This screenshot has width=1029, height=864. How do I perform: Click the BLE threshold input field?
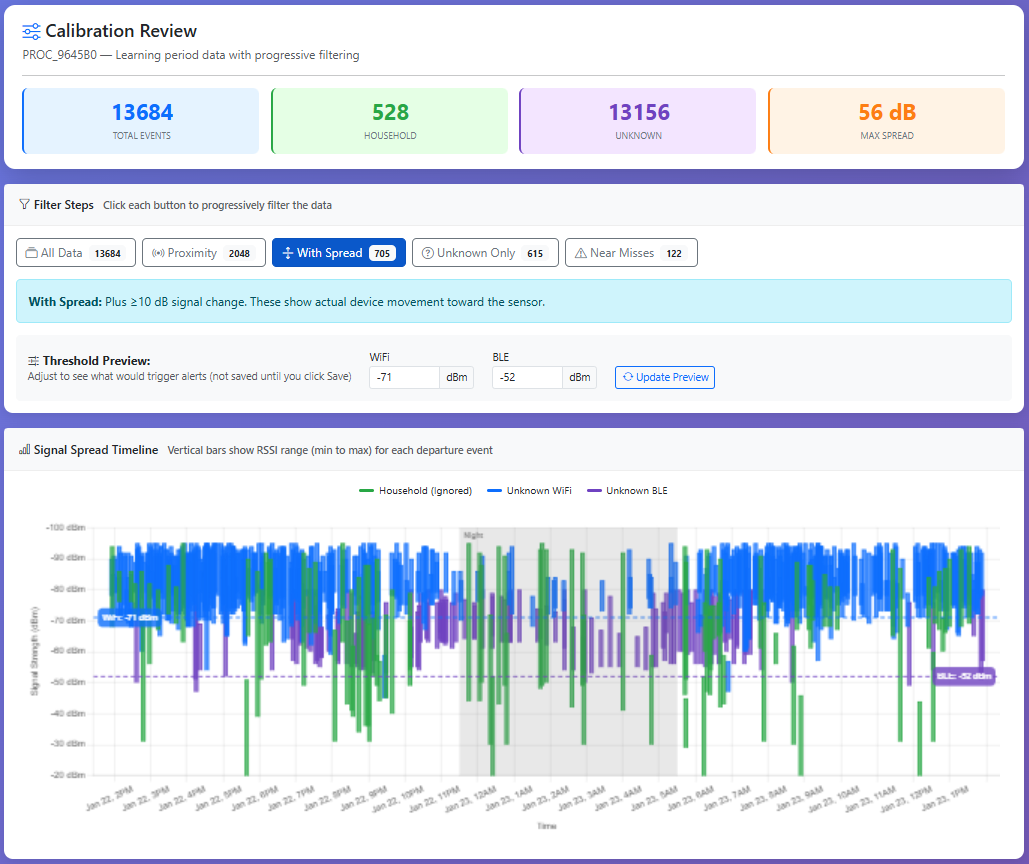point(527,377)
